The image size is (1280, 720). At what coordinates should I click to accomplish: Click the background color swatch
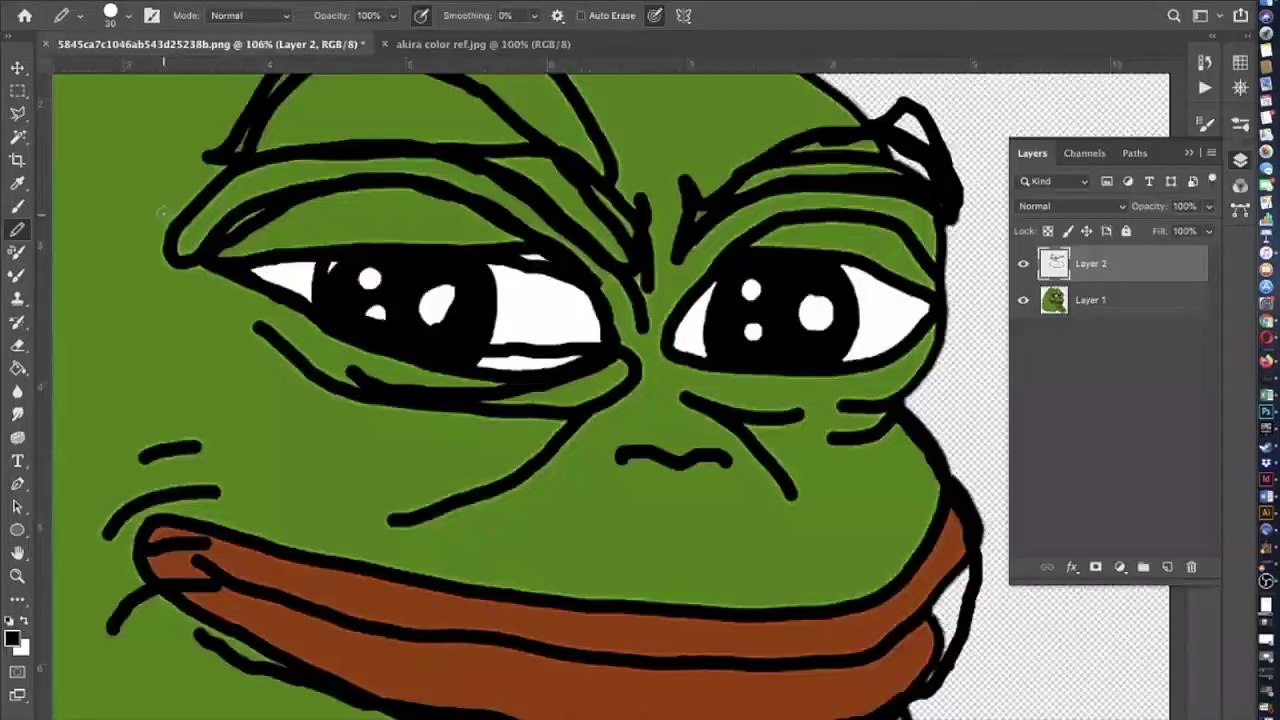(22, 648)
